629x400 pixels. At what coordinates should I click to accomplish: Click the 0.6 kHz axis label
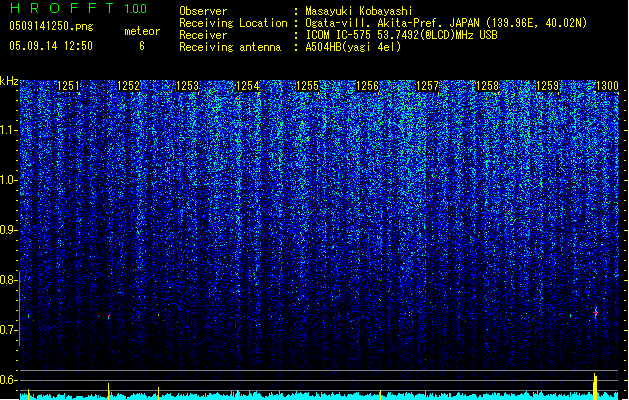[8, 380]
